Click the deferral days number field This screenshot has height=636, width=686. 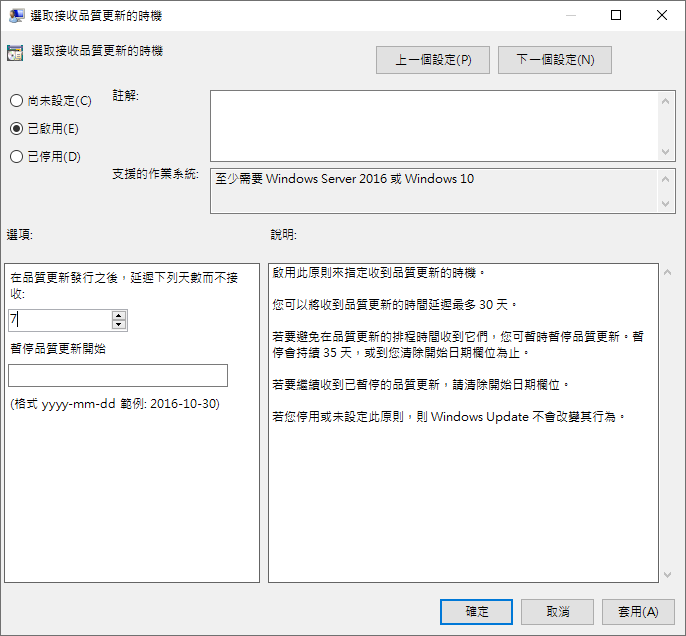click(x=59, y=320)
